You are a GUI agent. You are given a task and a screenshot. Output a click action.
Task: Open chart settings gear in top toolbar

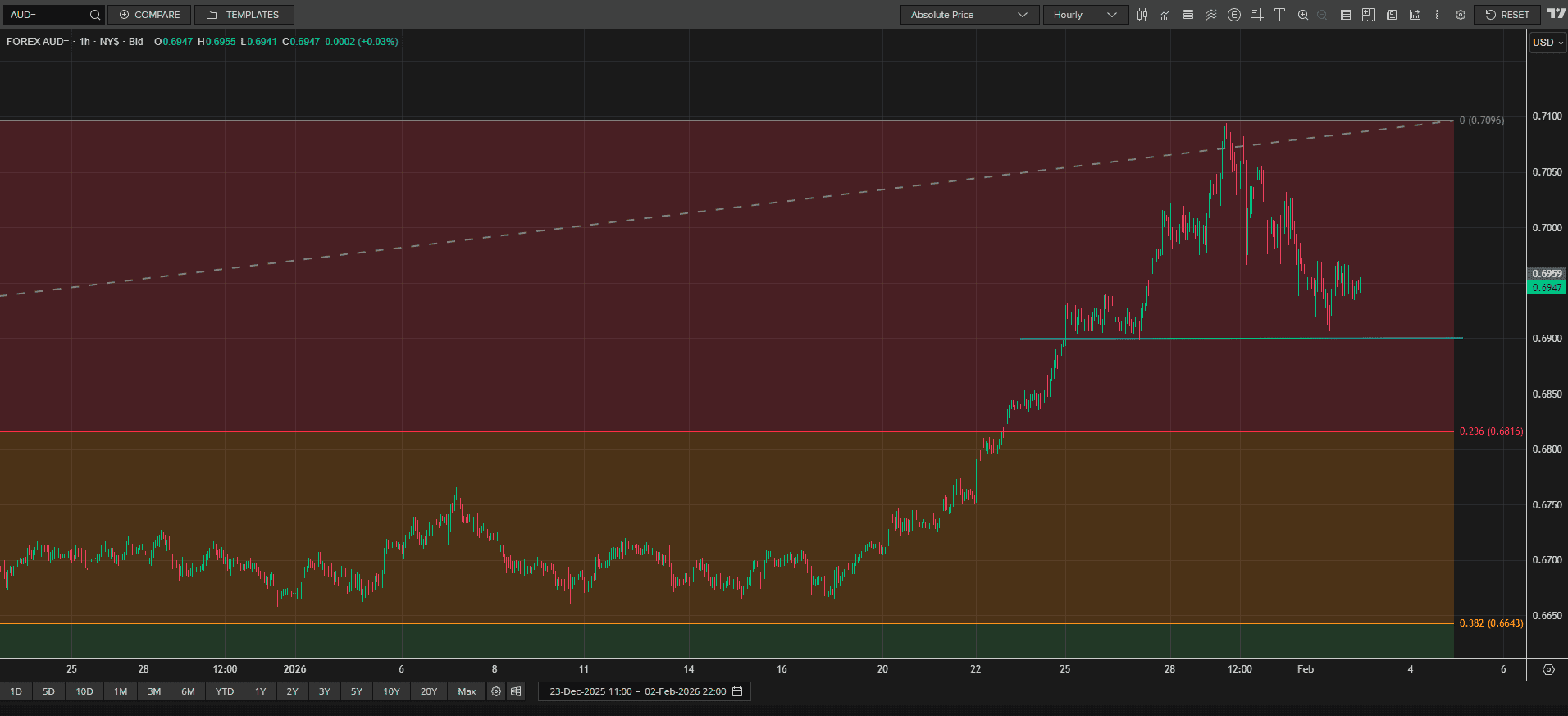pyautogui.click(x=1461, y=15)
